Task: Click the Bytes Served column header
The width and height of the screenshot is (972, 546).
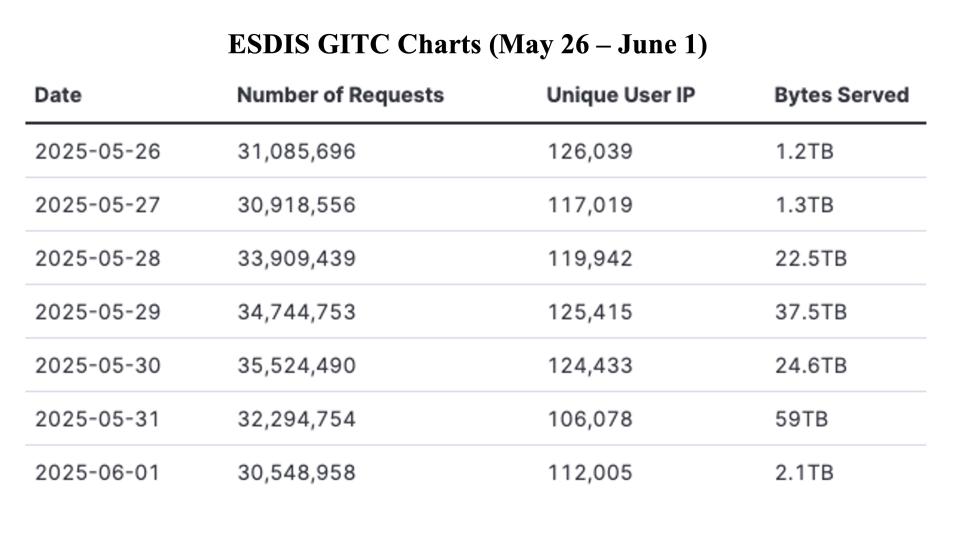Action: 842,95
